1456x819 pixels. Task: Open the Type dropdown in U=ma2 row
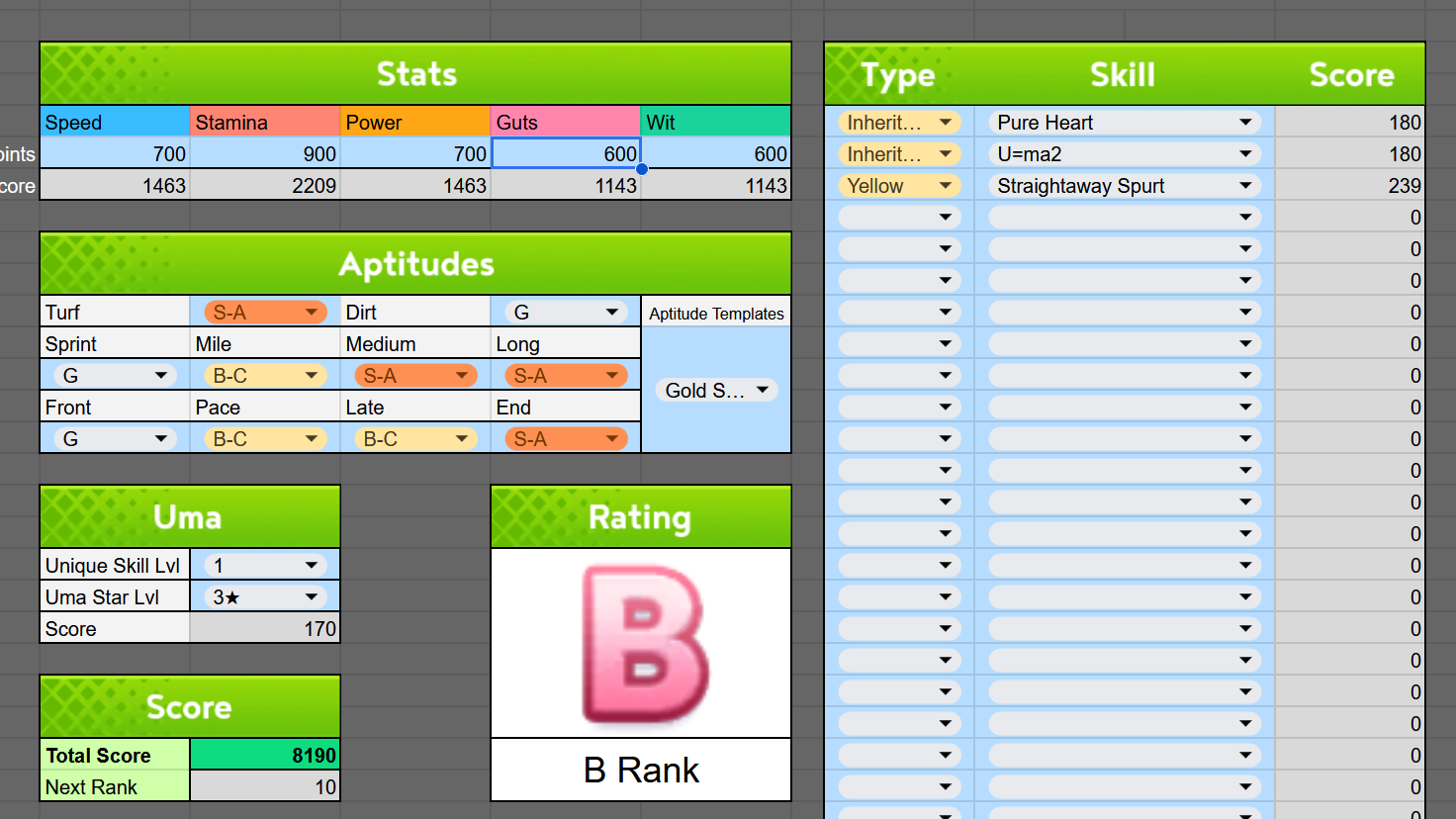pos(899,154)
